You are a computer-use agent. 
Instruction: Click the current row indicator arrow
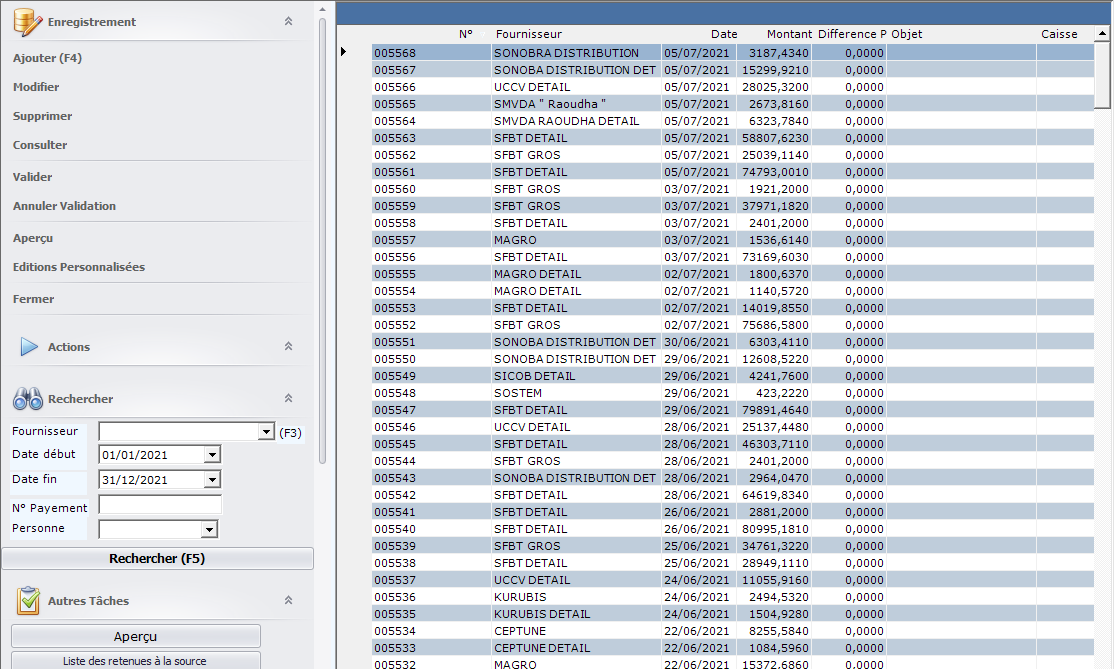[343, 52]
